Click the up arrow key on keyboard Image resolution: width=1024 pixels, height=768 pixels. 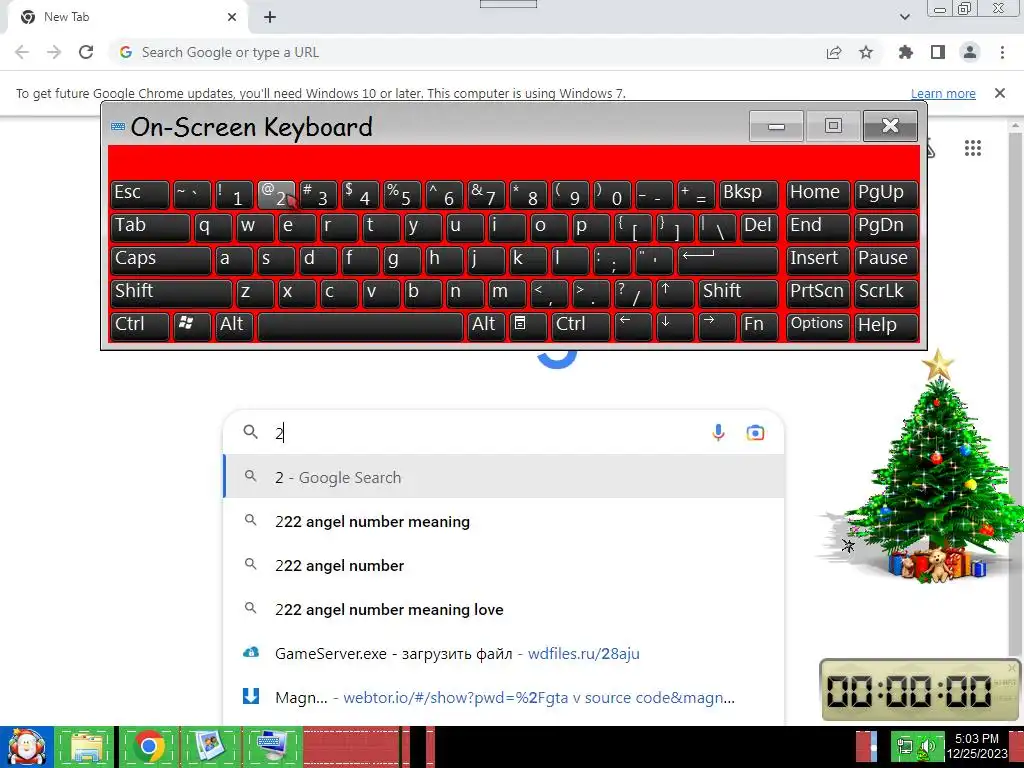[x=675, y=293]
